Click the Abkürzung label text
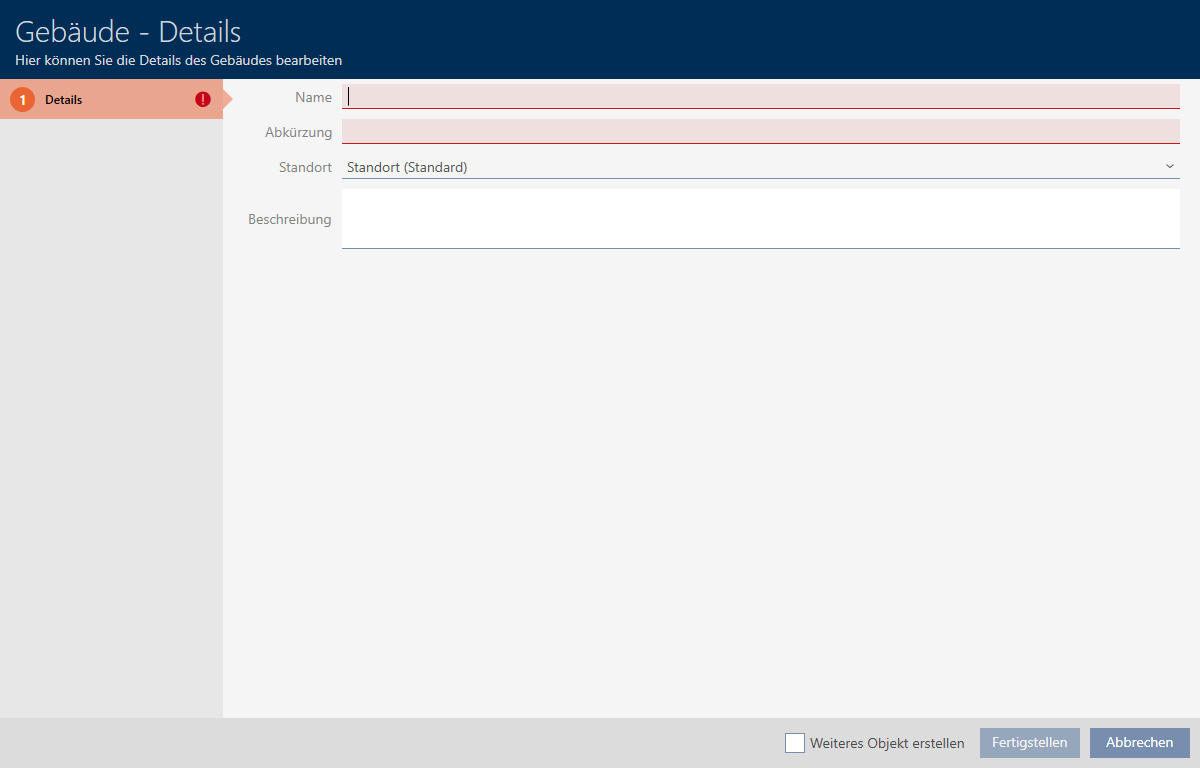This screenshot has height=768, width=1200. [298, 132]
